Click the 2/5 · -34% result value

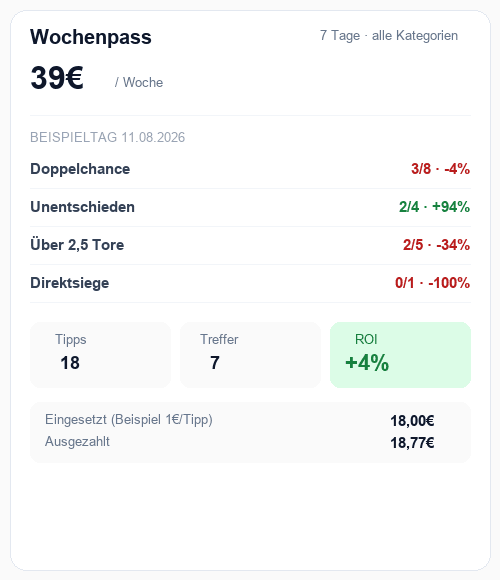436,245
